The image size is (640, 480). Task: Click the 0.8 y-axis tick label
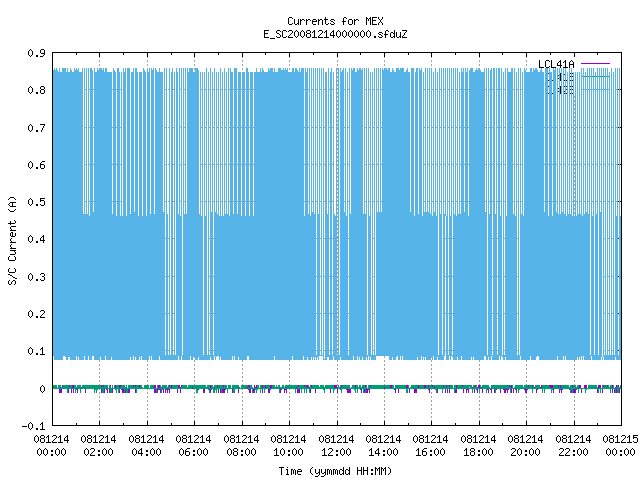tap(36, 90)
